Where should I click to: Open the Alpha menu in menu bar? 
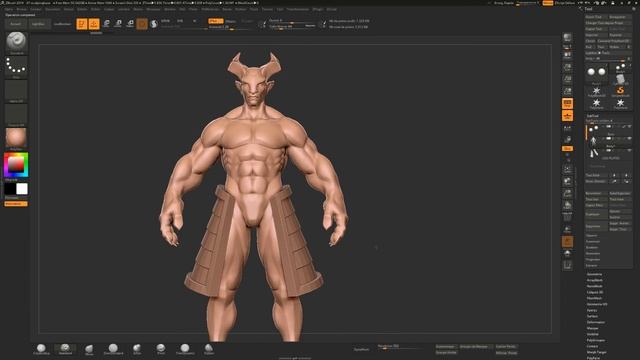point(9,9)
